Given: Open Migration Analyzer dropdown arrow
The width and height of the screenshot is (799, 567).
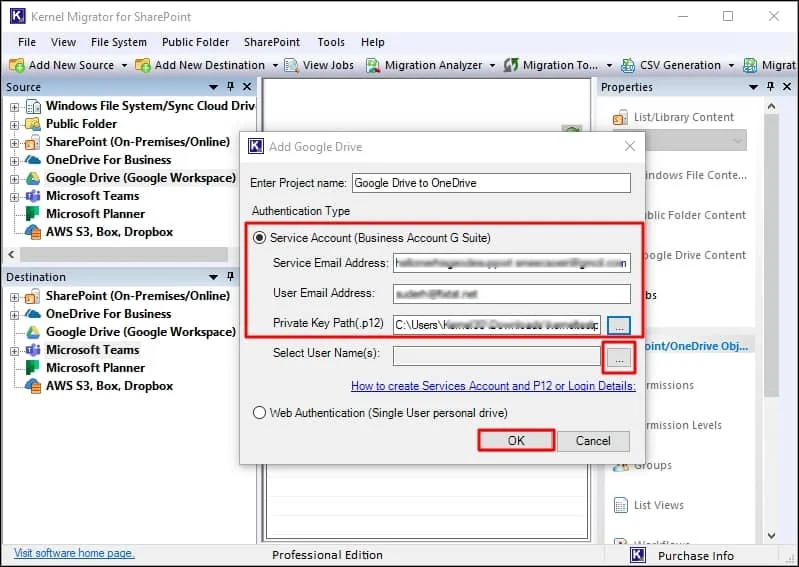Looking at the screenshot, I should click(492, 66).
